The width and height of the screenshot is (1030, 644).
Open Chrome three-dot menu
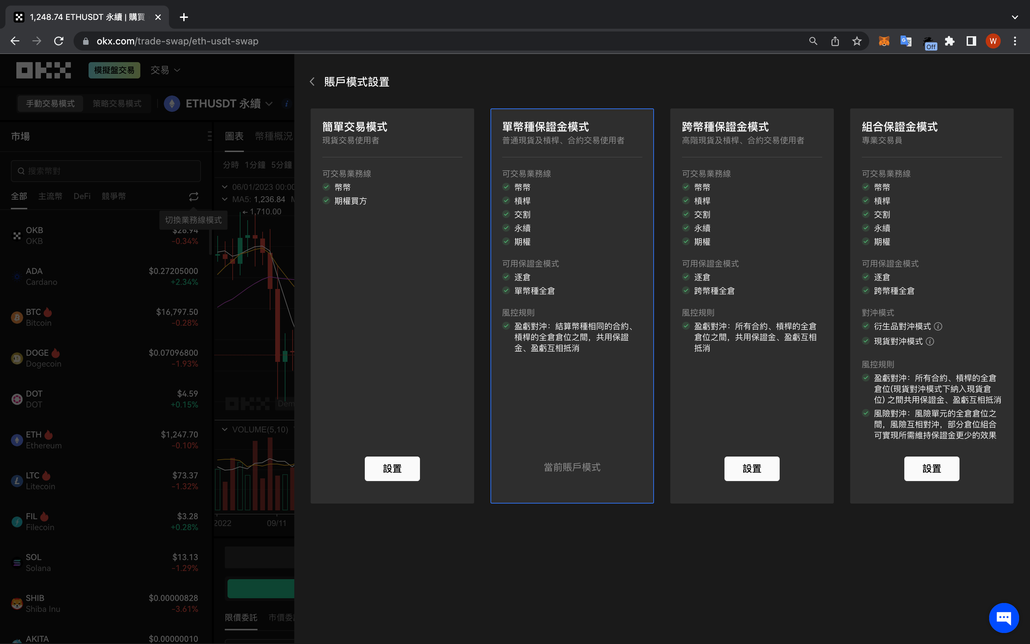(1015, 41)
